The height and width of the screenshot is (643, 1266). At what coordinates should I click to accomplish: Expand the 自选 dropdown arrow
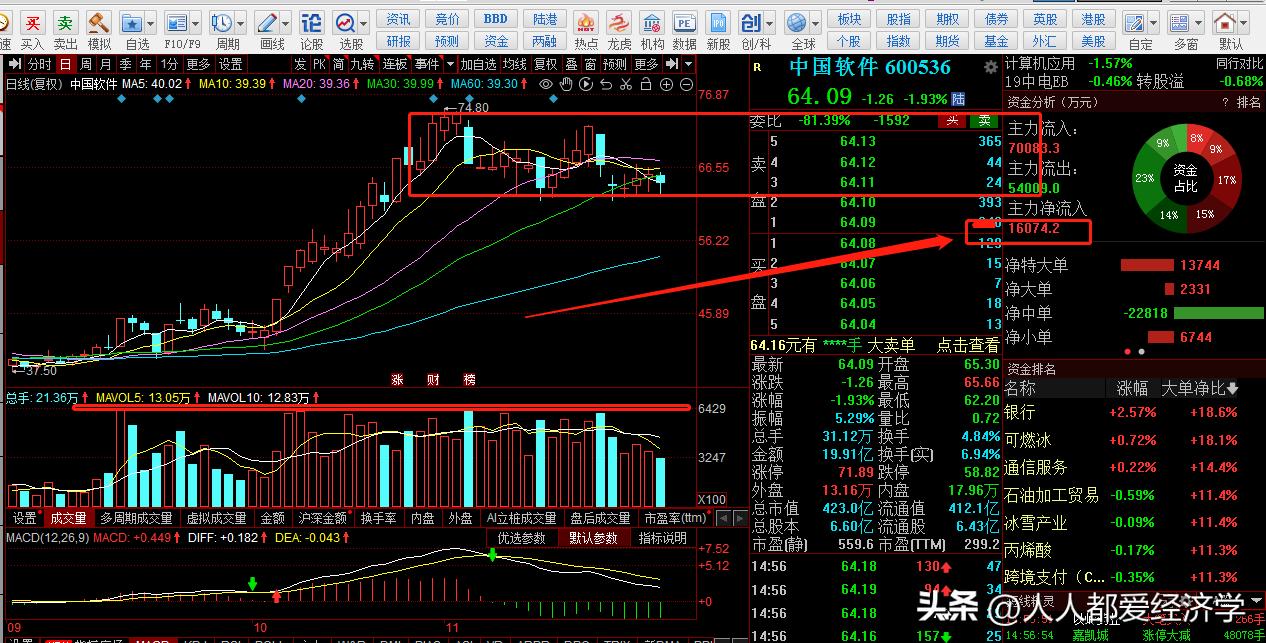[150, 22]
